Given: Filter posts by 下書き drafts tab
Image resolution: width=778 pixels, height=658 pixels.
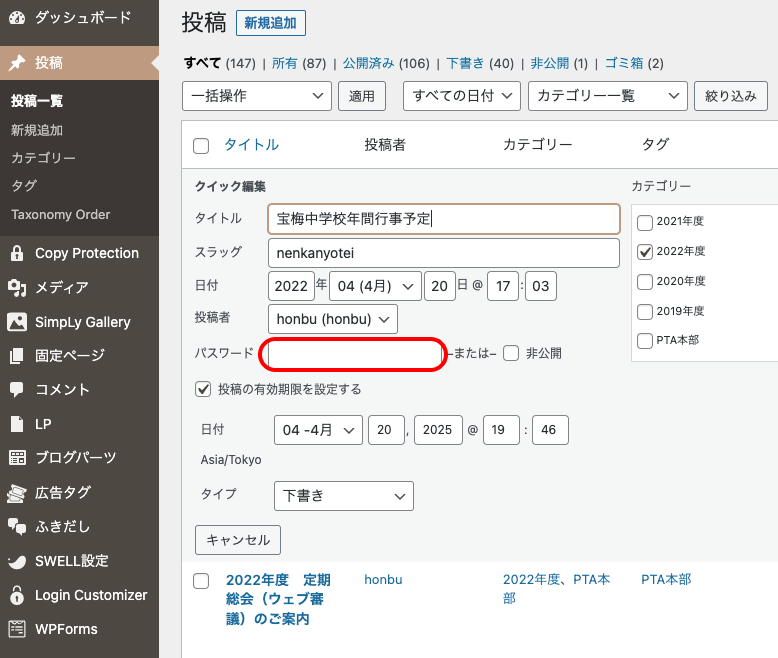Looking at the screenshot, I should pyautogui.click(x=466, y=63).
